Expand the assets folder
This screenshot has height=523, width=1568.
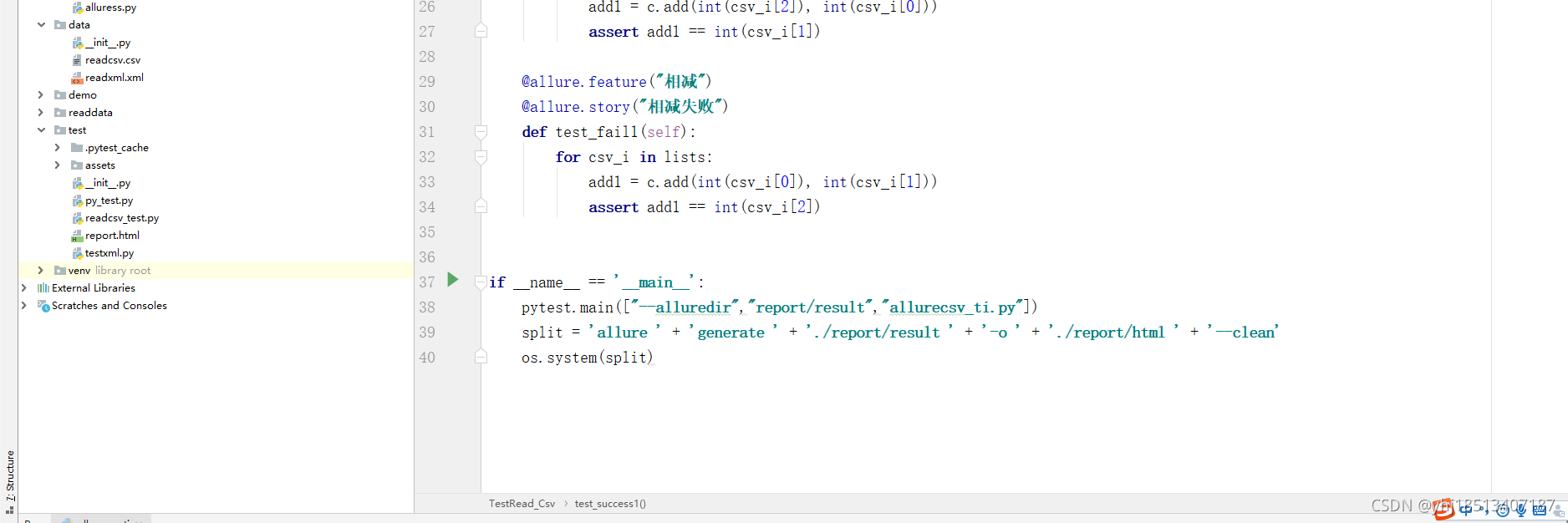tap(58, 165)
